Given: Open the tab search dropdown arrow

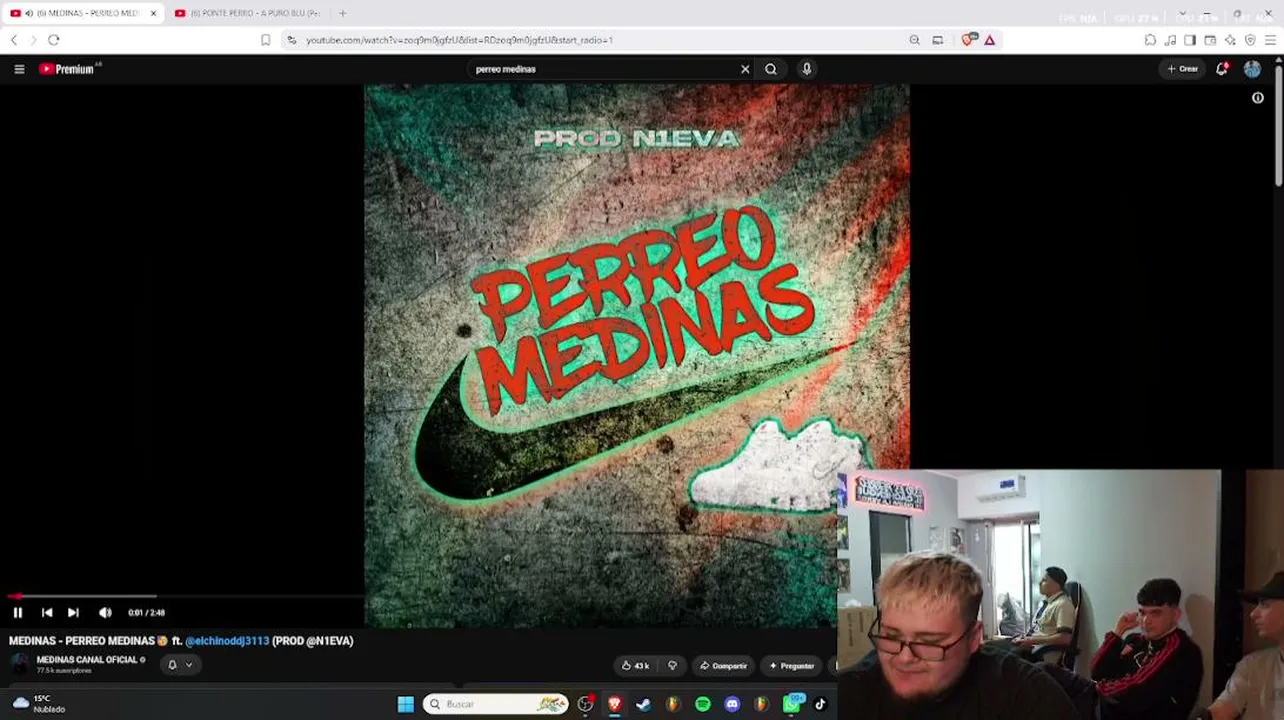Looking at the screenshot, I should 1183,13.
